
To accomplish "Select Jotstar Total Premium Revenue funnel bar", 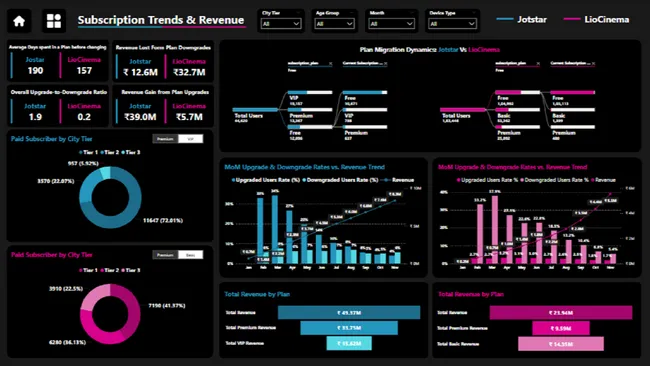I will pyautogui.click(x=349, y=328).
